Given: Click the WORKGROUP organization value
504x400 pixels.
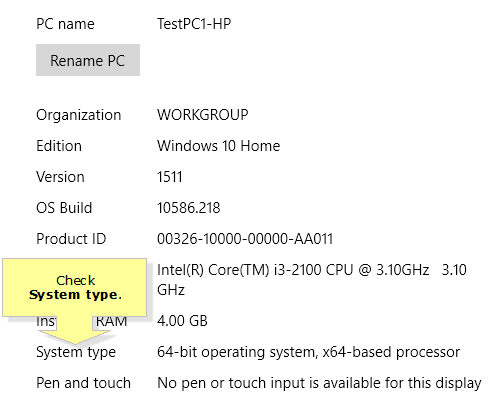Looking at the screenshot, I should [203, 115].
